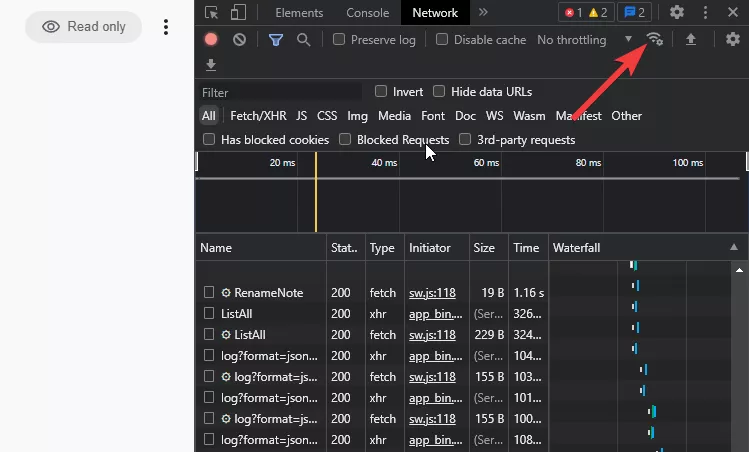Click the RenameNote request name
The width and height of the screenshot is (749, 452).
tap(268, 292)
